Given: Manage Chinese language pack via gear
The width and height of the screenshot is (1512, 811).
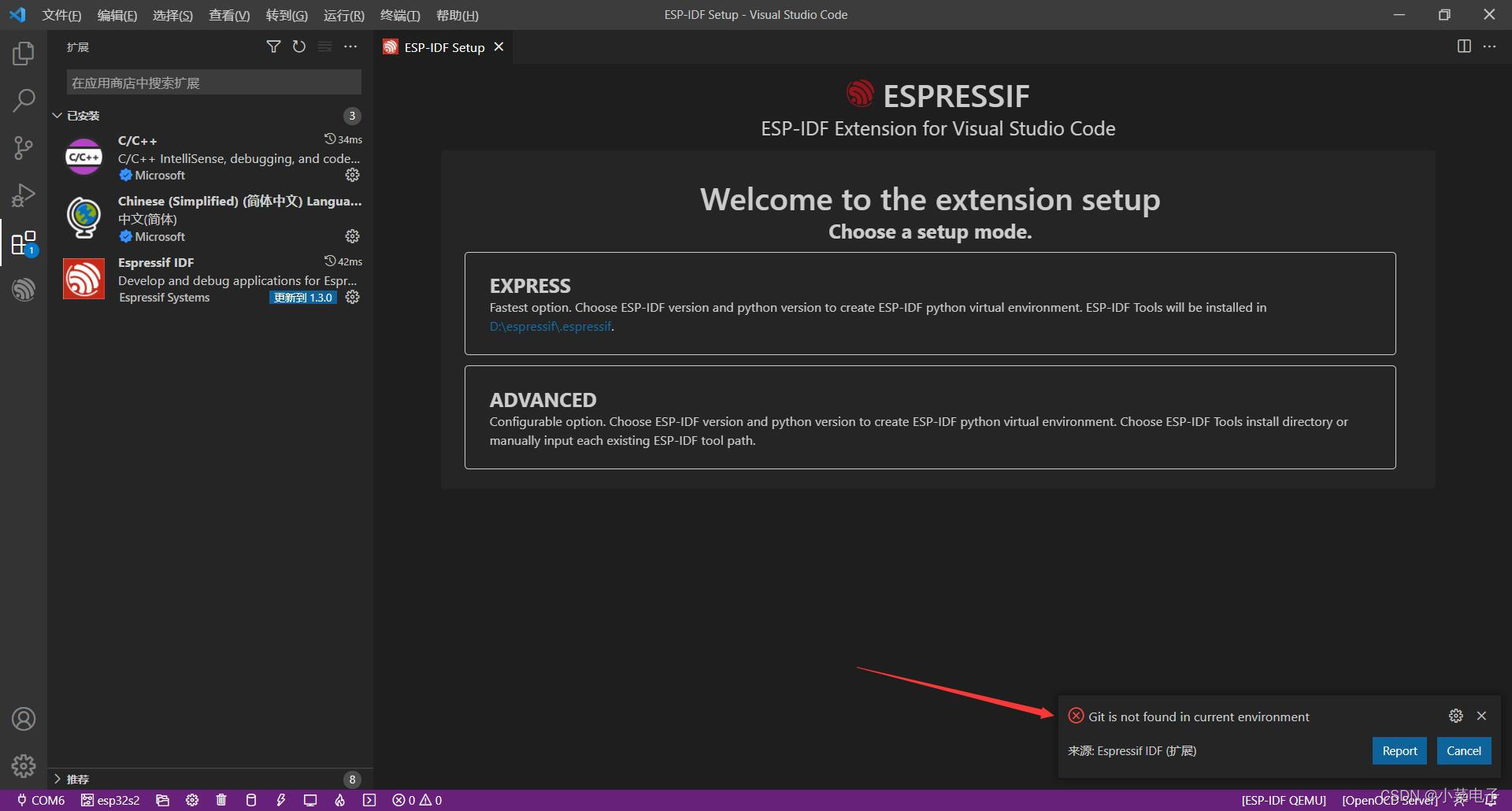Looking at the screenshot, I should pos(352,236).
